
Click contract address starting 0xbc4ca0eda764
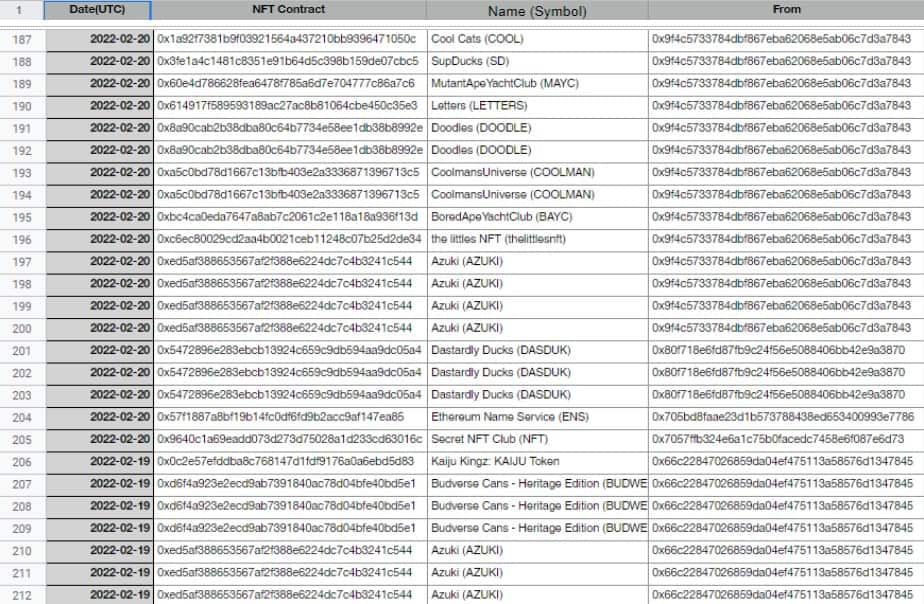click(289, 217)
